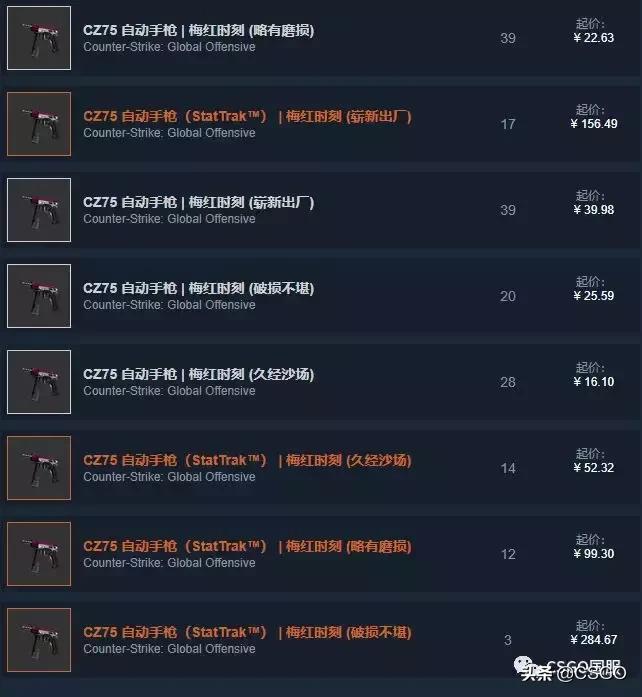Screen dimensions: 642x697
Task: Select the StatTrak 略有磨损 weapon image
Action: pyautogui.click(x=39, y=554)
